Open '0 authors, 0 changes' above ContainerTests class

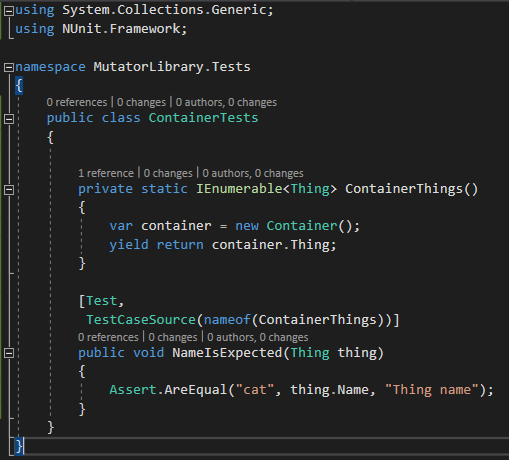[226, 102]
